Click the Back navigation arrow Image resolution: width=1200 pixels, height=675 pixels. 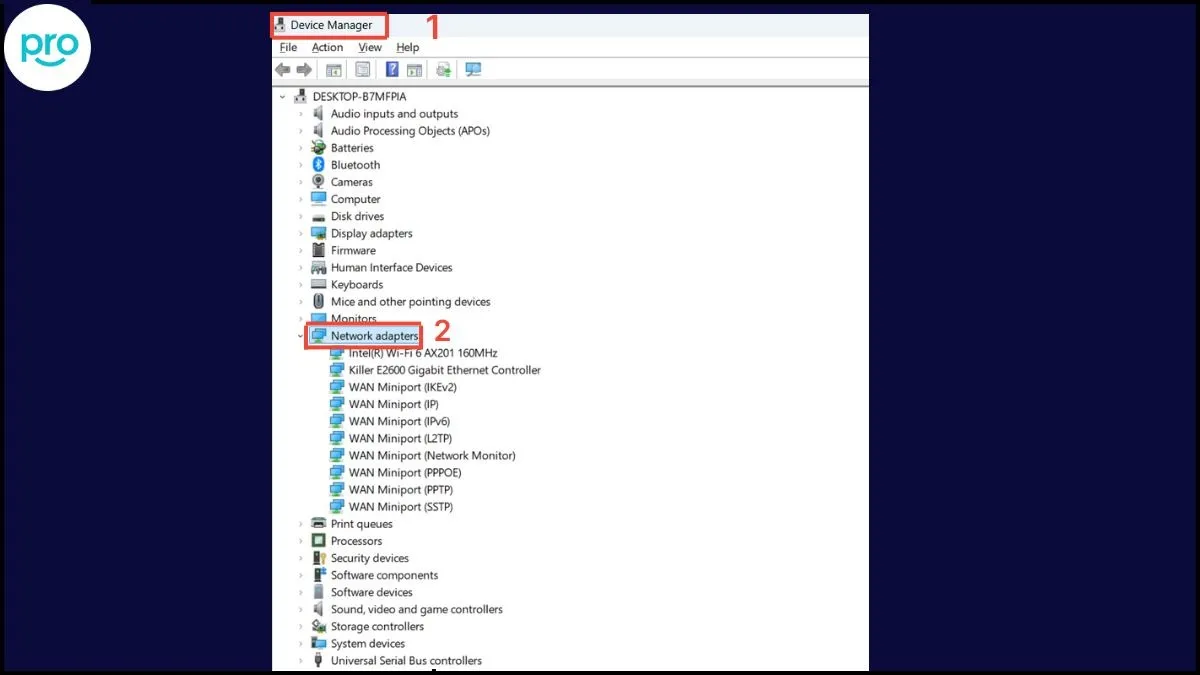(283, 69)
